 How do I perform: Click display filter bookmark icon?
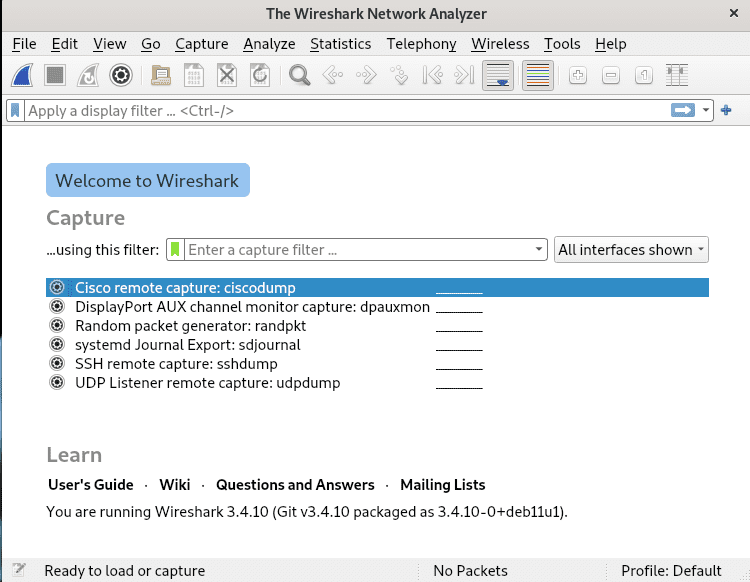click(15, 110)
